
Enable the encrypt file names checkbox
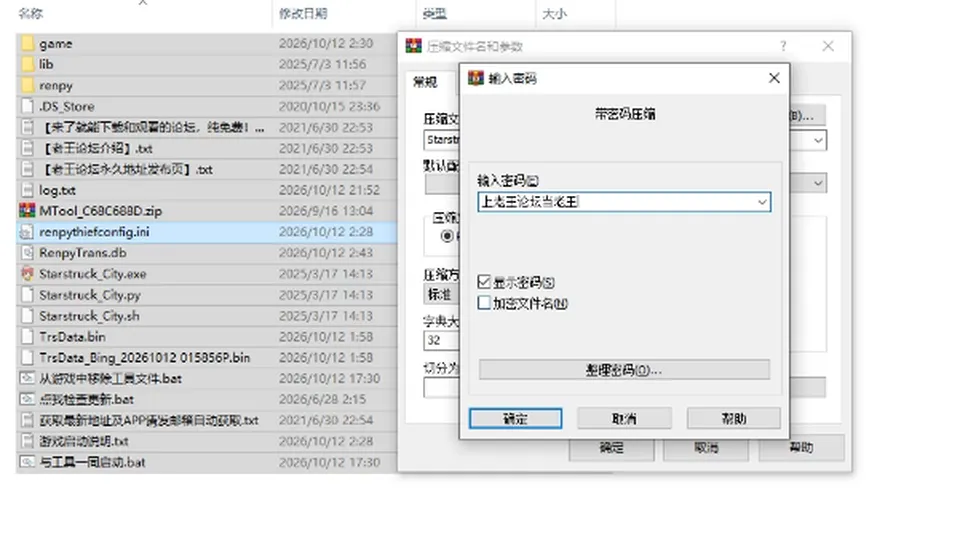click(x=484, y=303)
